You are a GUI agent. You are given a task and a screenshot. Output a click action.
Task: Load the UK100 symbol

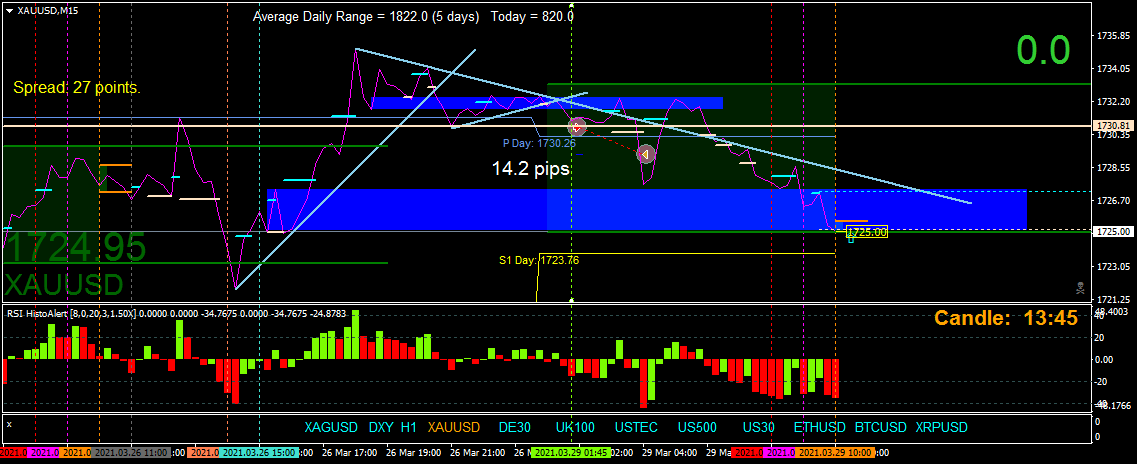pos(575,427)
